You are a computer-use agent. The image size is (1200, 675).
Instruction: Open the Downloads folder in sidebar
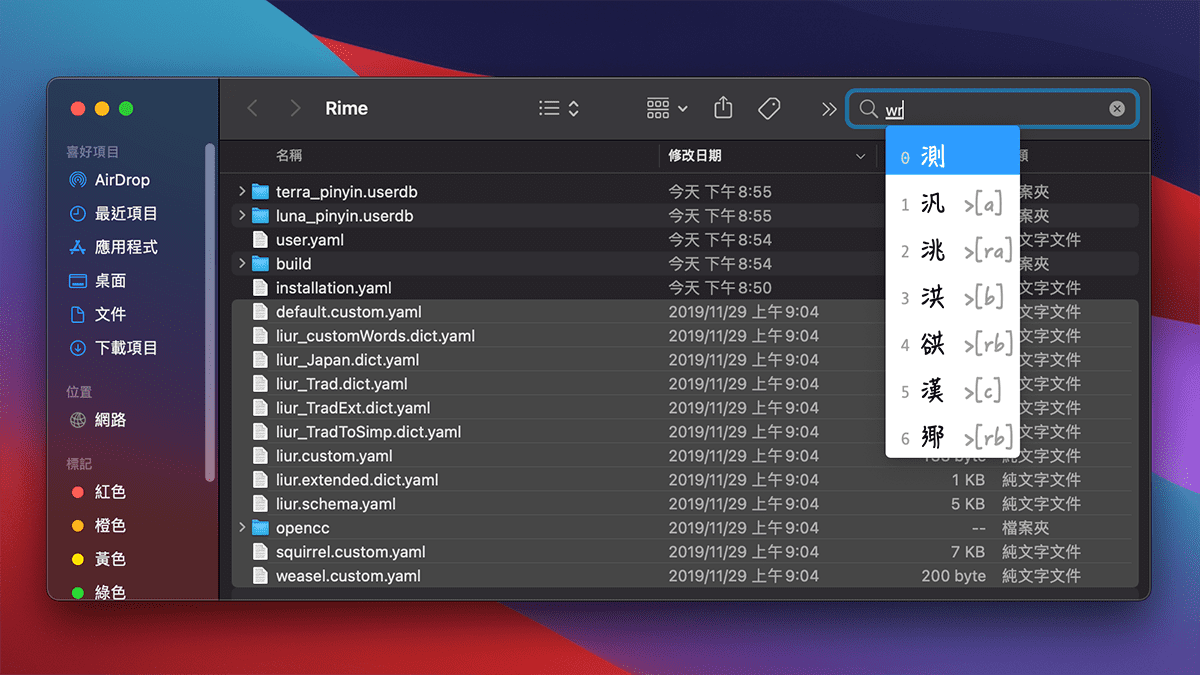[x=125, y=348]
